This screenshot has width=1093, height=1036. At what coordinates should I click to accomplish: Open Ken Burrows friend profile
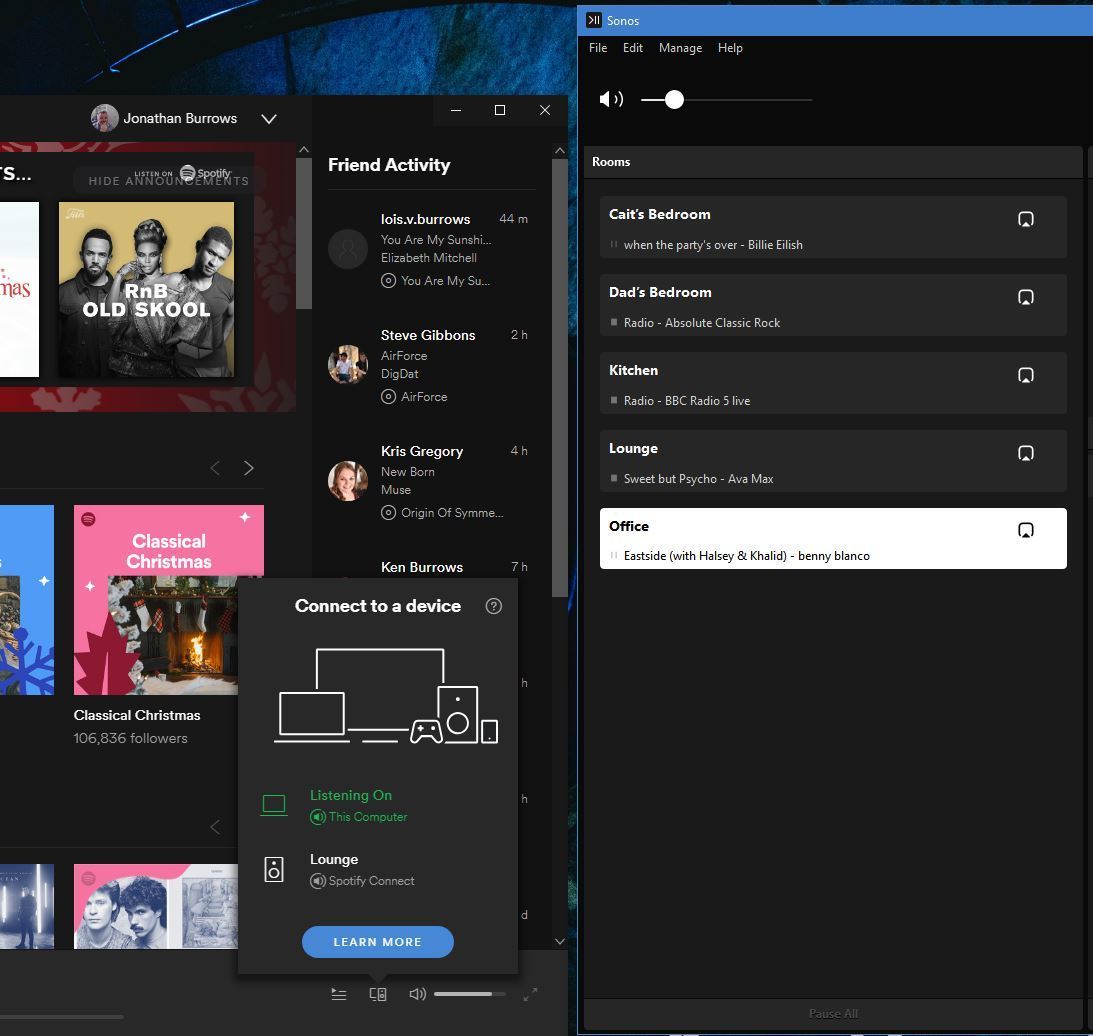(422, 567)
